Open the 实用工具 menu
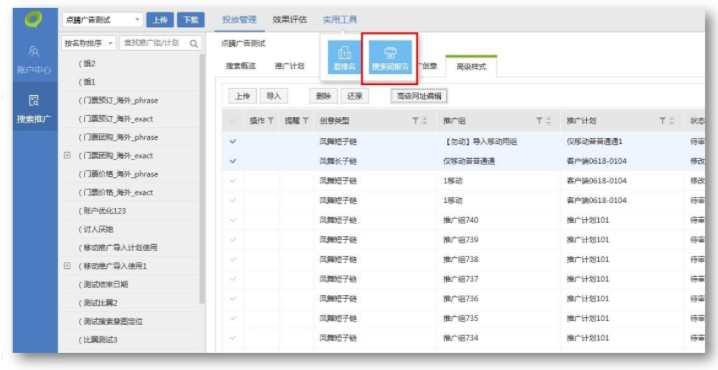 pos(340,20)
